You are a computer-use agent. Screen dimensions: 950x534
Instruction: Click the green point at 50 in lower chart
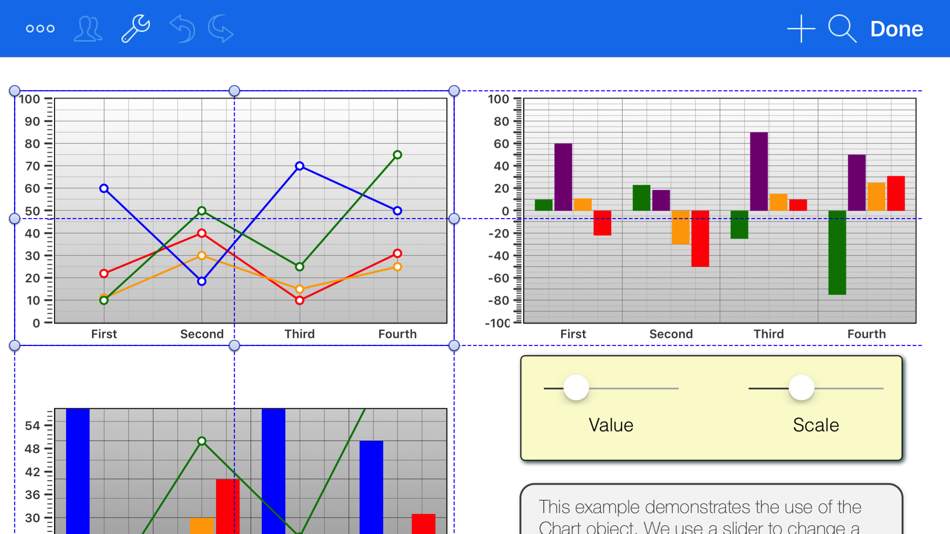[x=202, y=441]
